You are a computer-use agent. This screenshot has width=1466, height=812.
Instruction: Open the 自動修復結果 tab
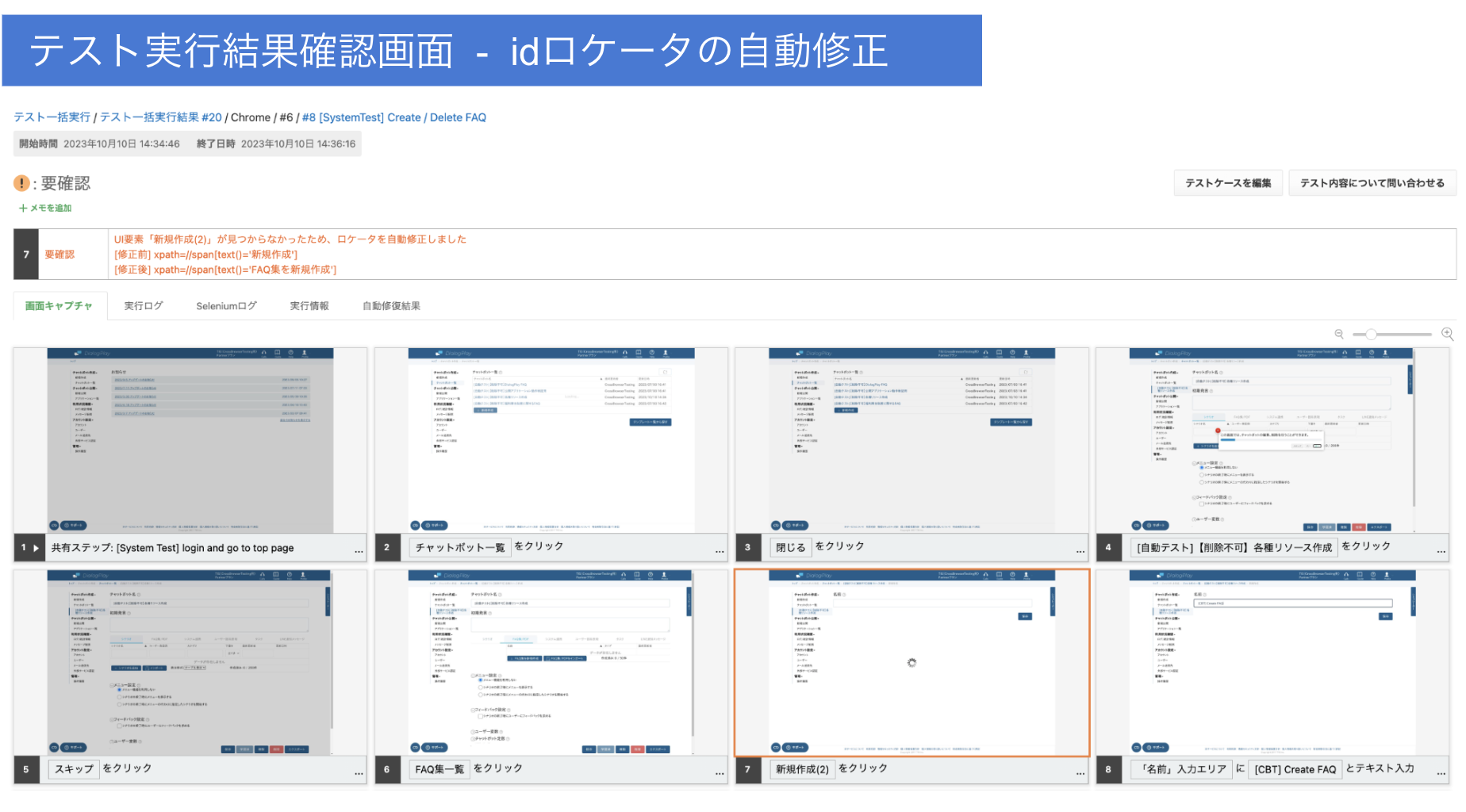pyautogui.click(x=390, y=305)
